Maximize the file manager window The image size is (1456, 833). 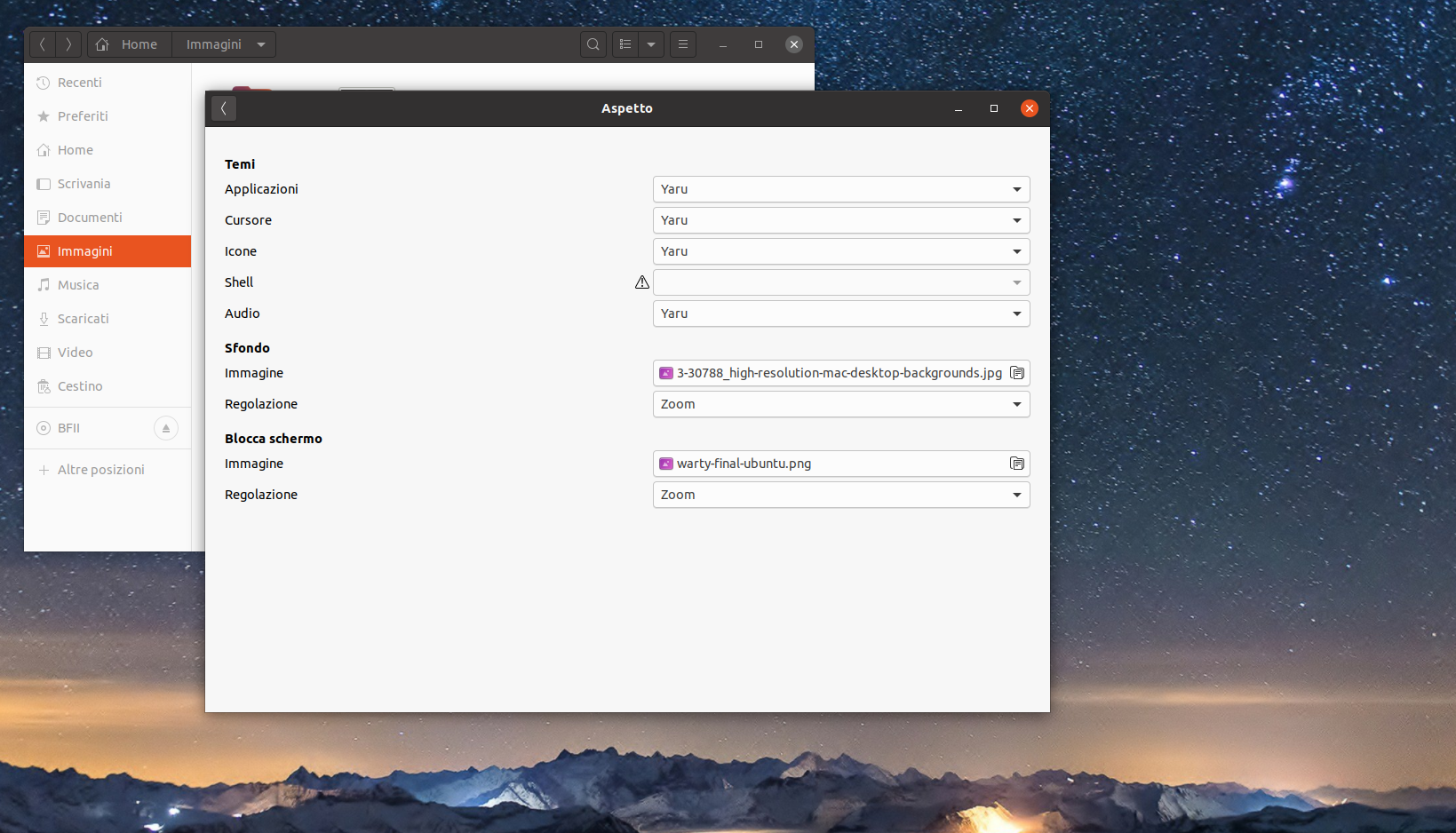[x=759, y=44]
